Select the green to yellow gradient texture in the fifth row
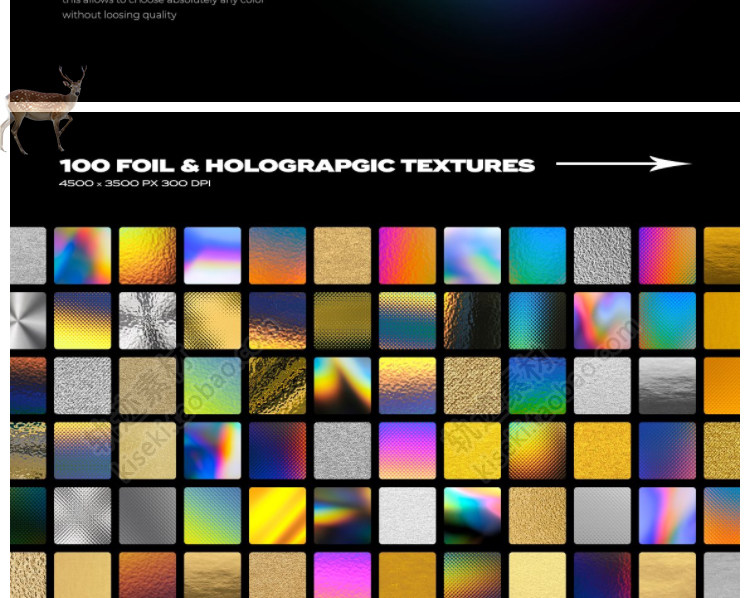750x598 pixels. [x=212, y=516]
